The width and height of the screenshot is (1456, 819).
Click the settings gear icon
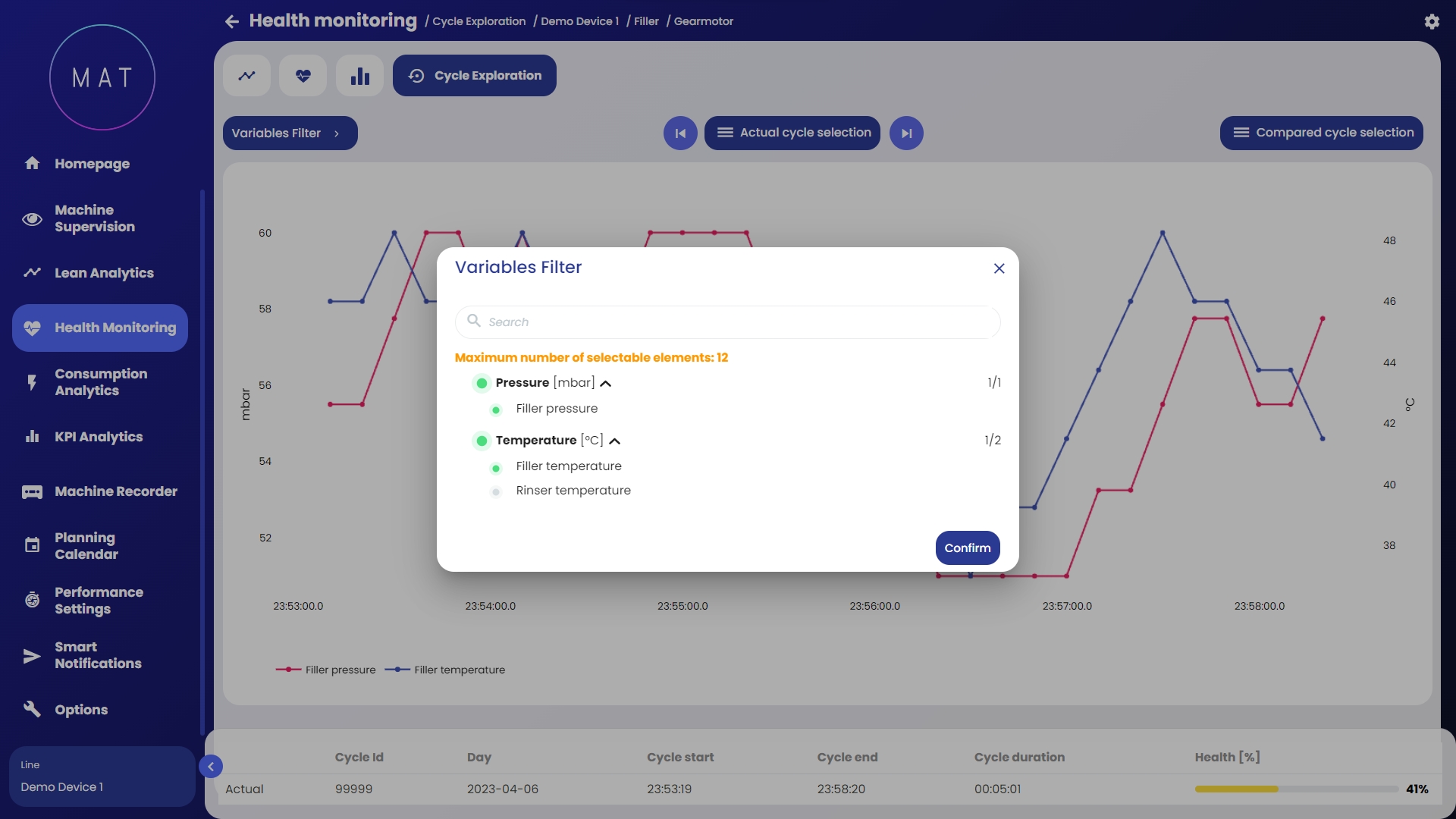tap(1431, 22)
